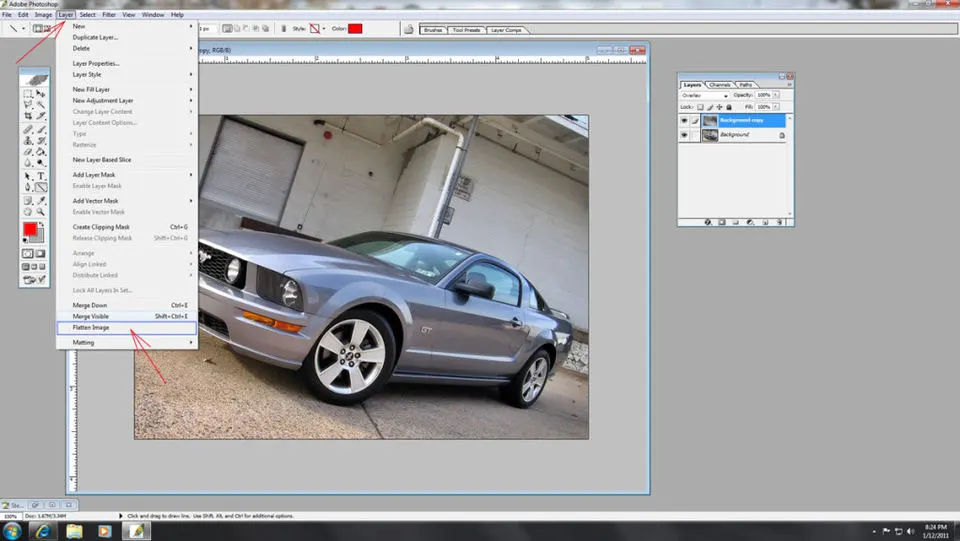The height and width of the screenshot is (541, 960).
Task: Hide the Background layer eye icon
Action: click(684, 135)
